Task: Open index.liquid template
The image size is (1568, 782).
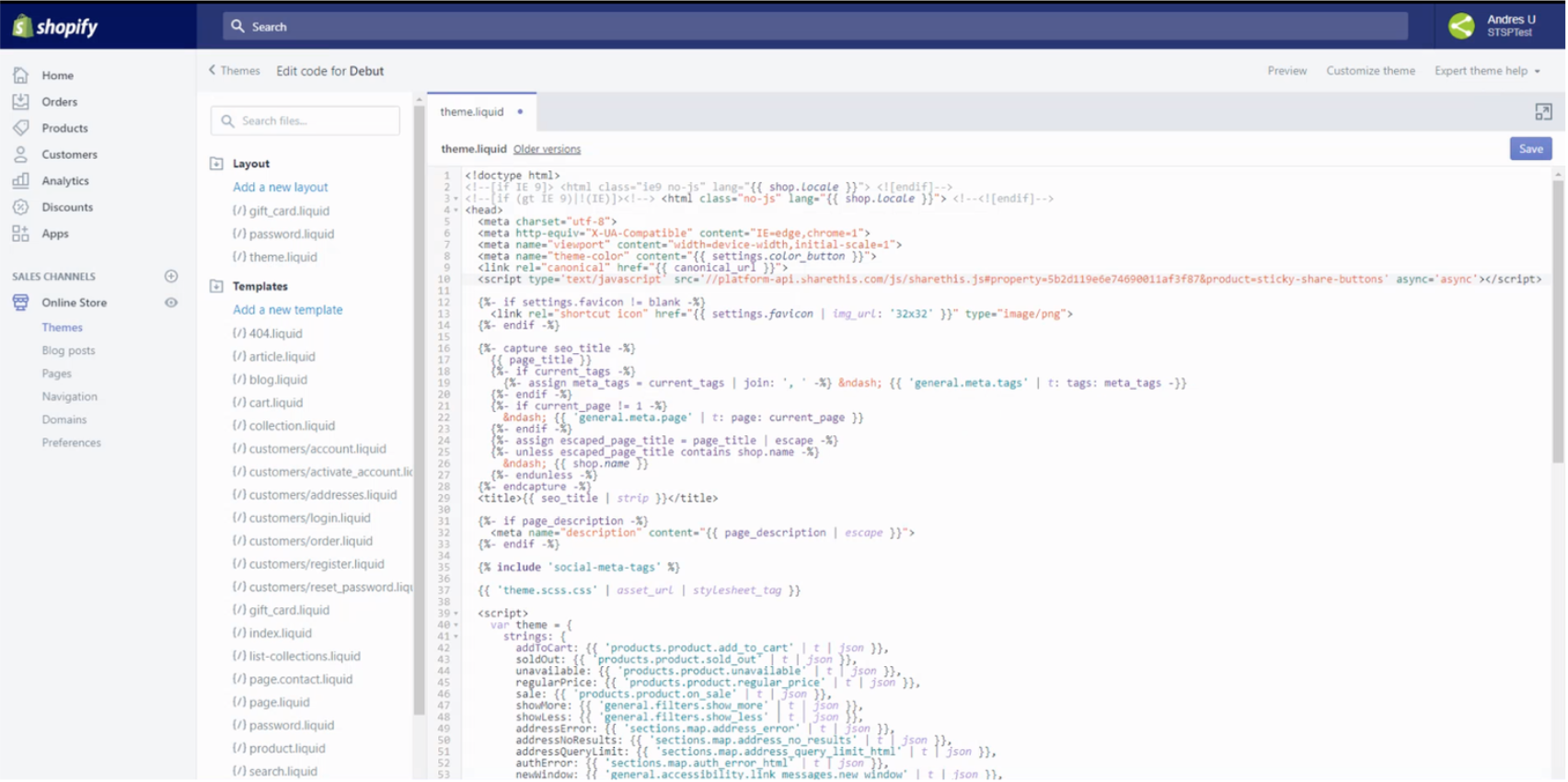Action: pyautogui.click(x=271, y=633)
